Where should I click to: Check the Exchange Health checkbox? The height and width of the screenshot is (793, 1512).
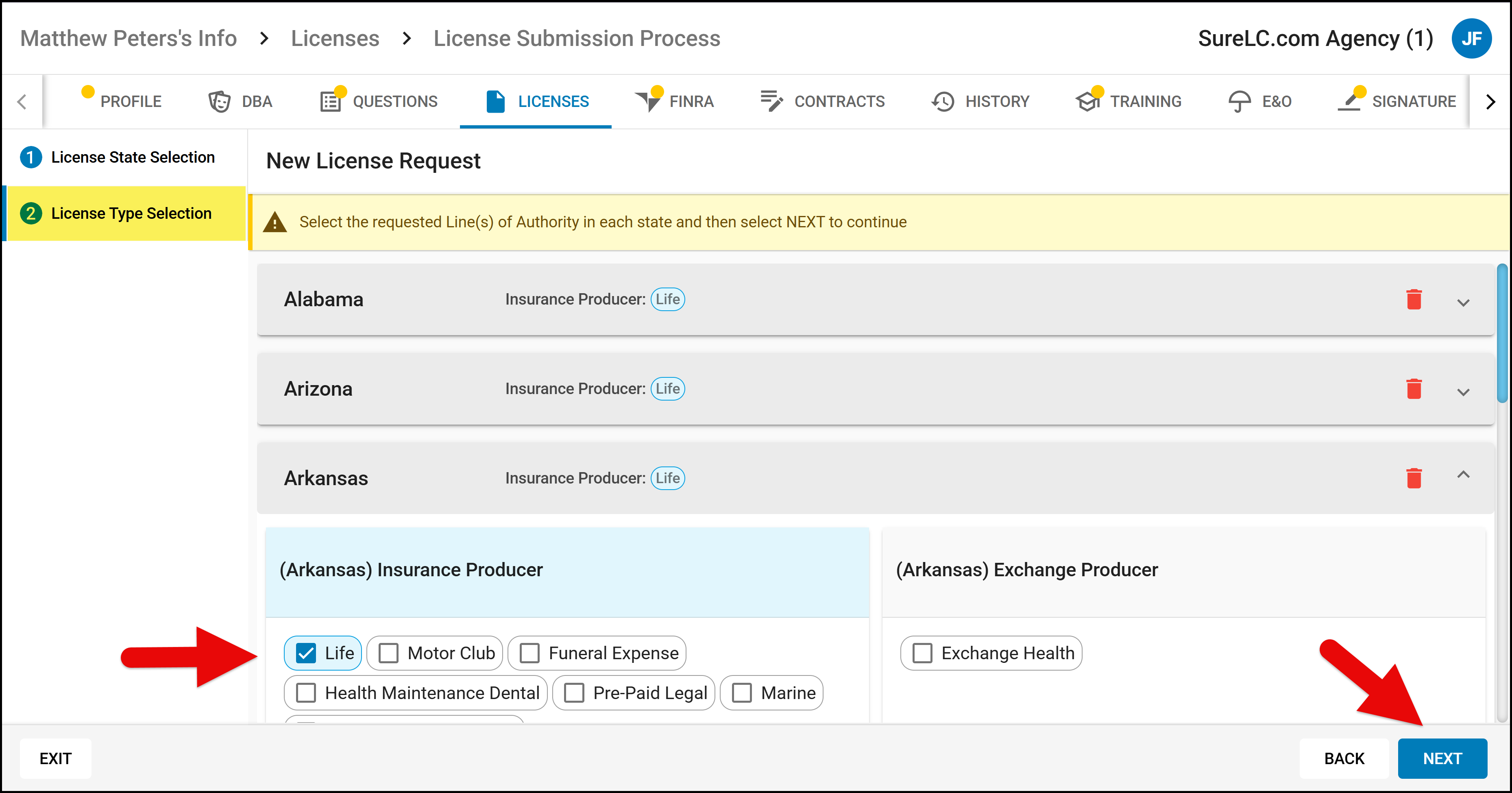(x=922, y=653)
